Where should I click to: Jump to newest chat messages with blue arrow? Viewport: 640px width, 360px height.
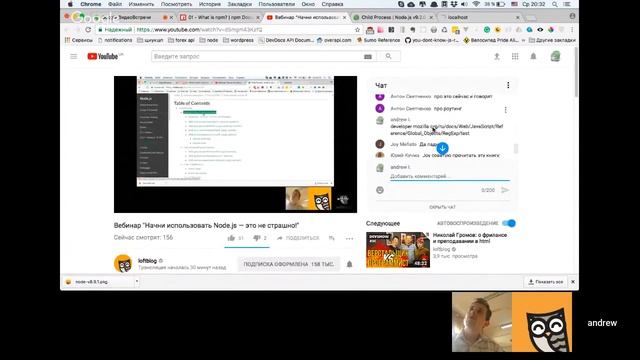(x=442, y=148)
